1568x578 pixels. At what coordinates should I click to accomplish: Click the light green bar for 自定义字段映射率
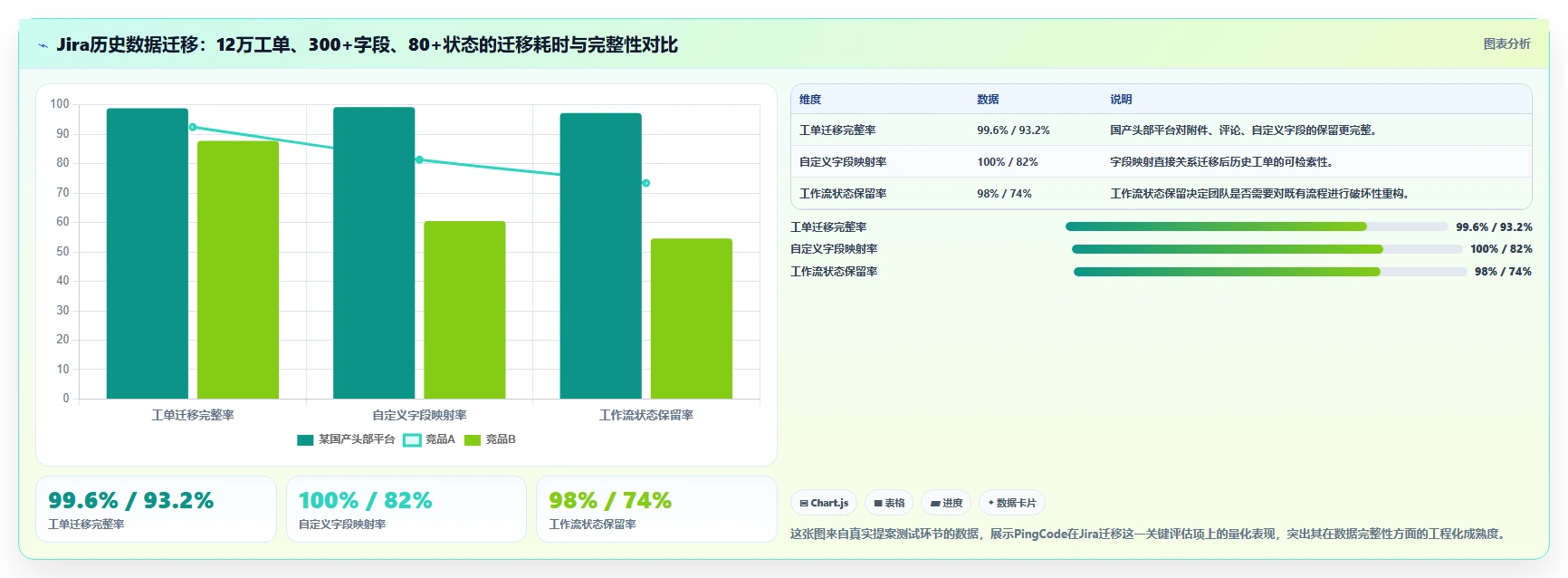[x=464, y=310]
